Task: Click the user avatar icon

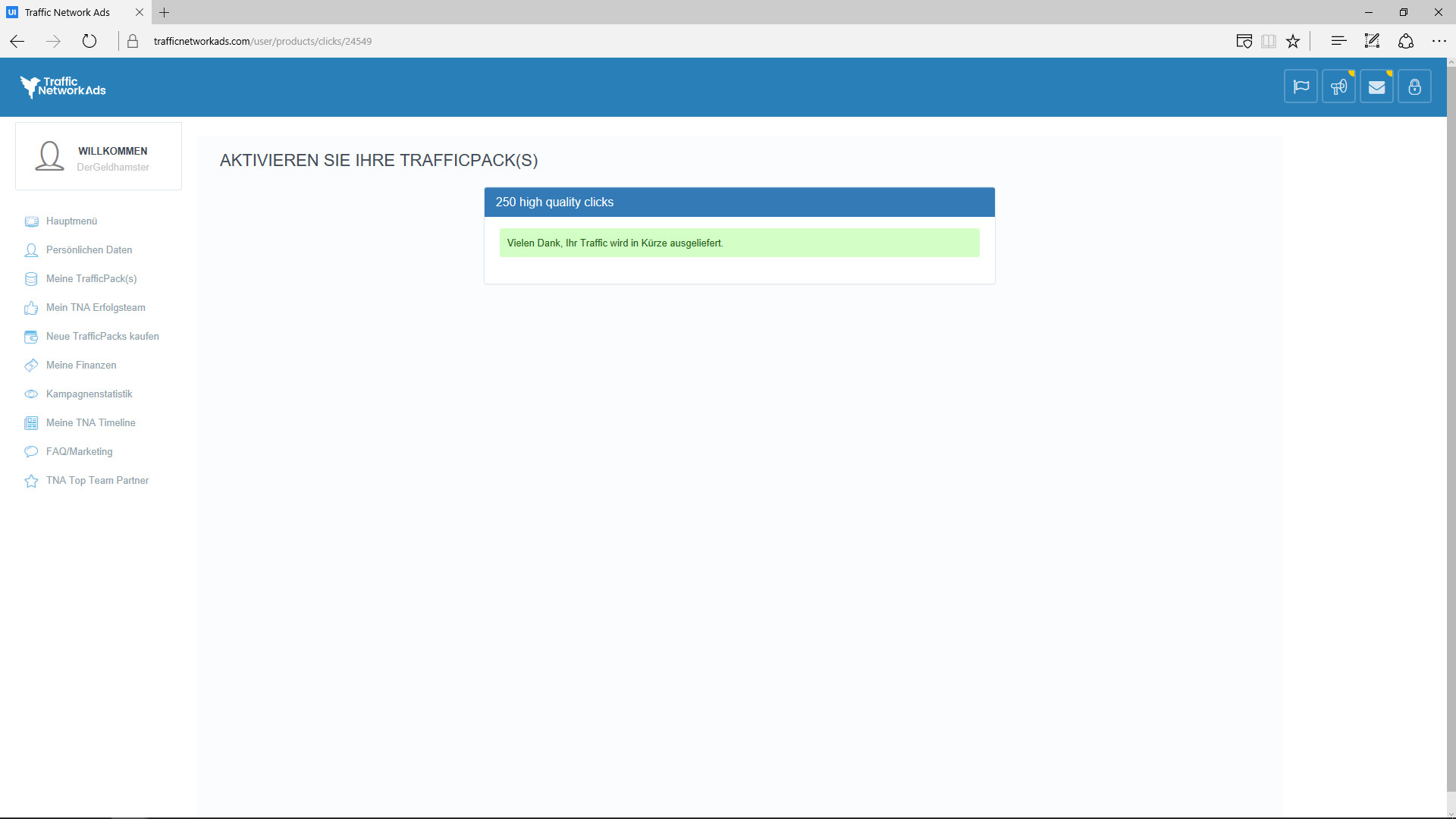Action: [49, 156]
